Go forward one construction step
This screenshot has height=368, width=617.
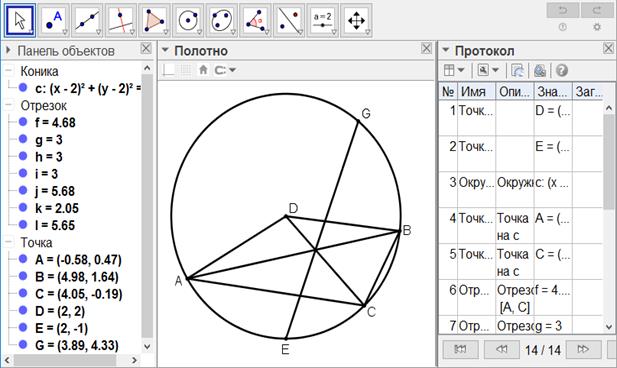click(x=583, y=349)
